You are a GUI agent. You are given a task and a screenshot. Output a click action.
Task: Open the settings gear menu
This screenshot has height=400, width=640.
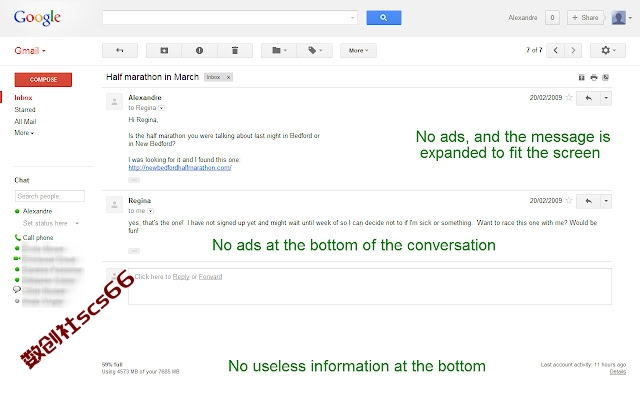click(608, 50)
